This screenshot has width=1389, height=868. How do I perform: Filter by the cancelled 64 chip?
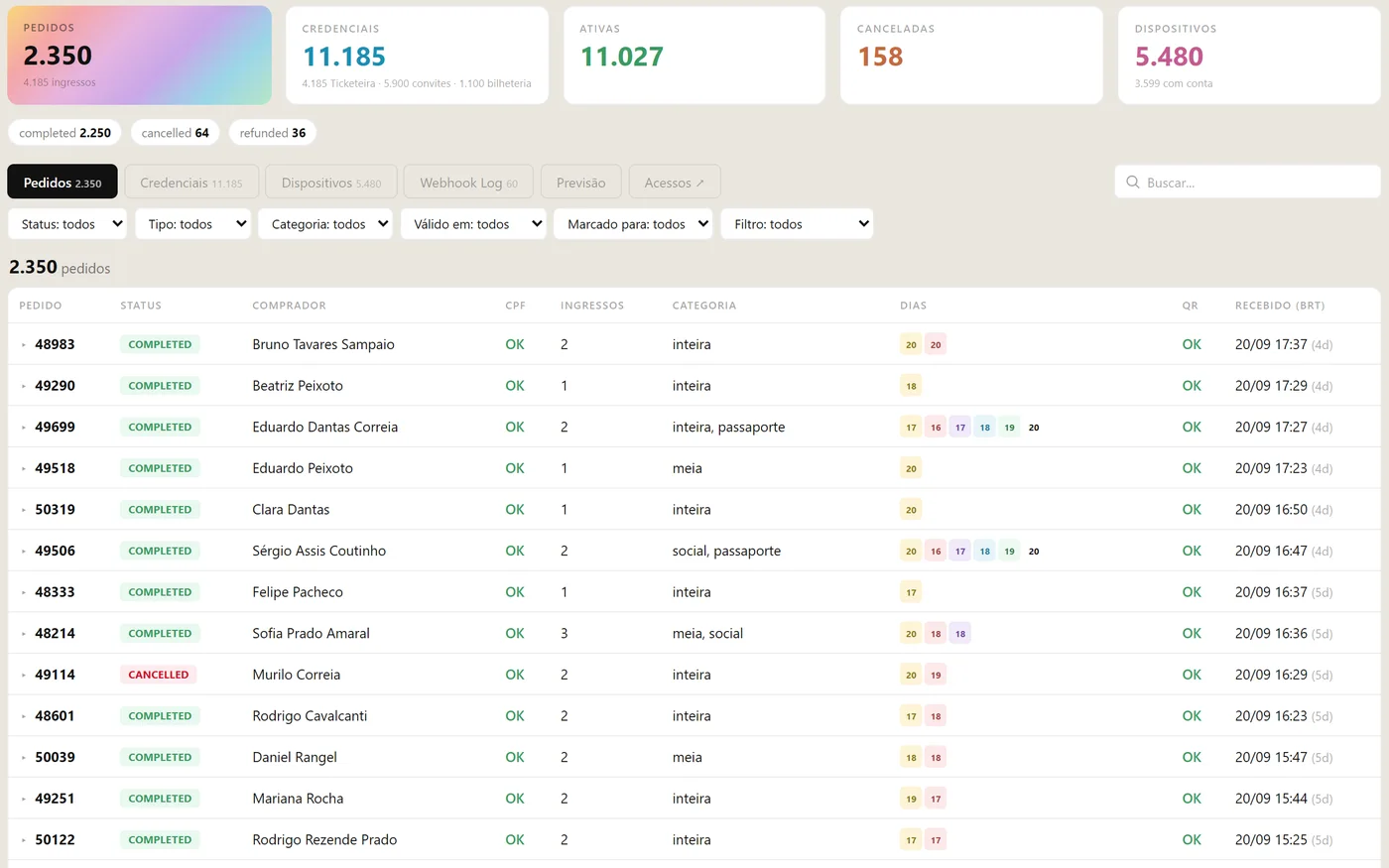[175, 133]
